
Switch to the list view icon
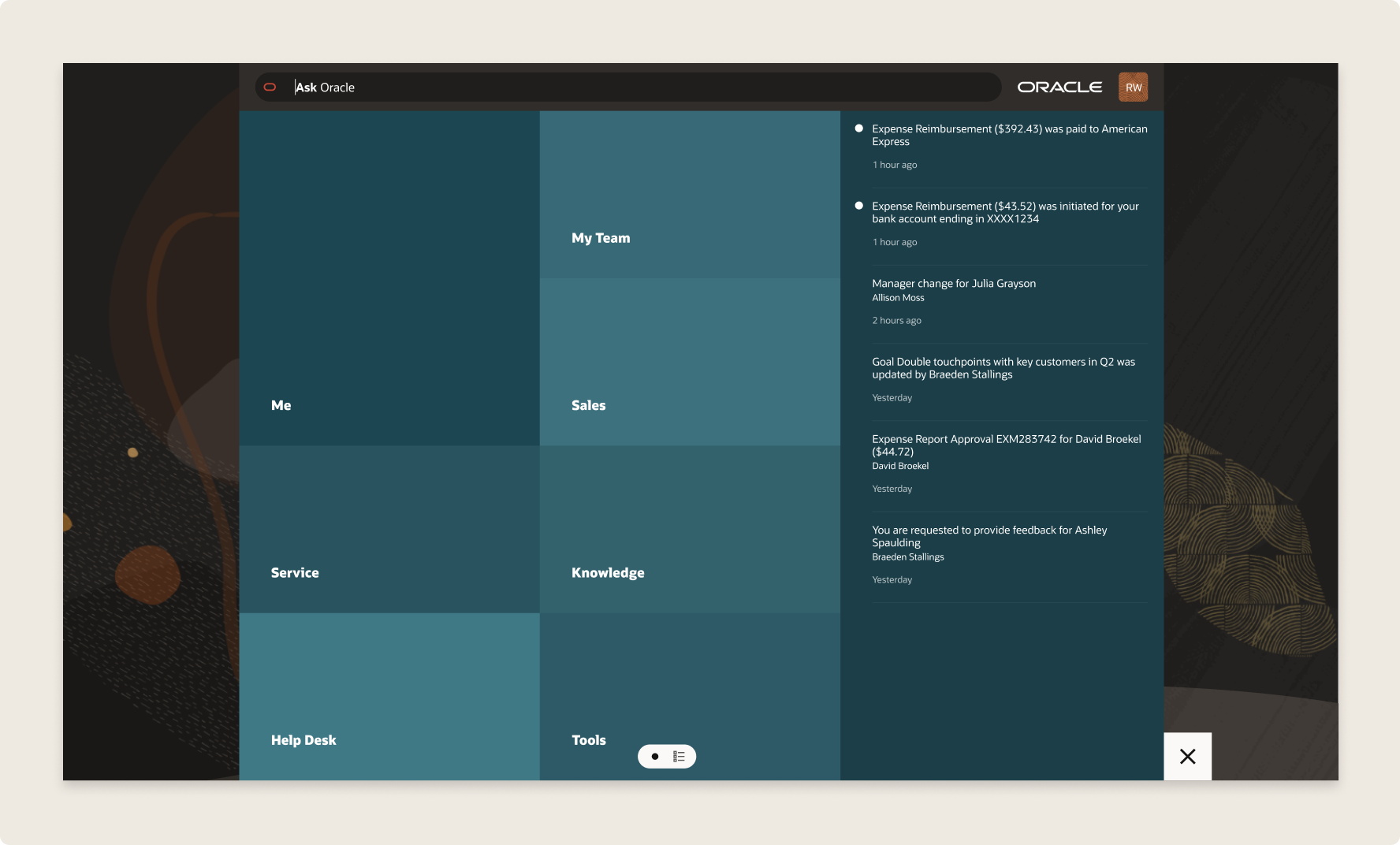679,757
